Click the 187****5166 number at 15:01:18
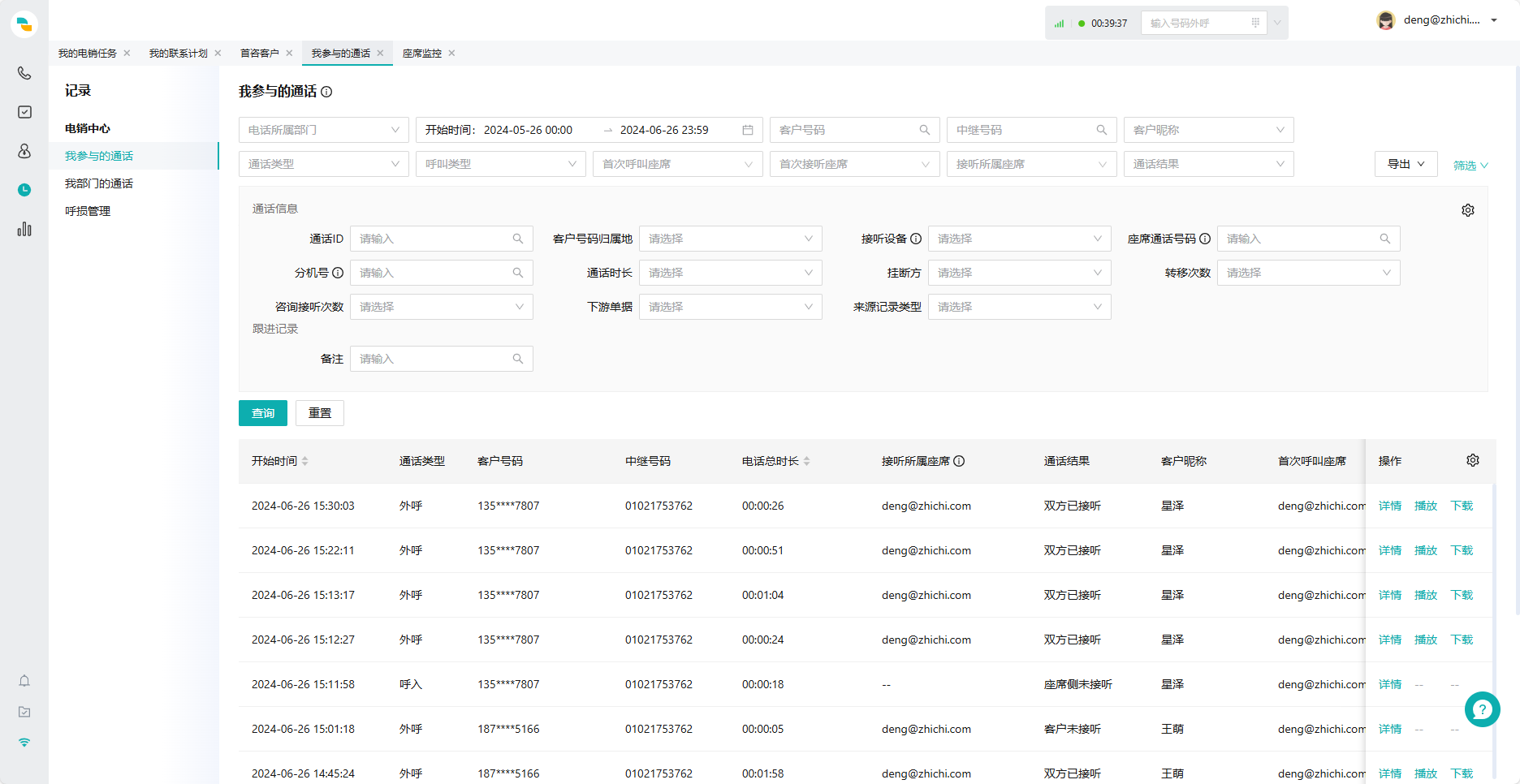This screenshot has width=1520, height=784. 508,729
